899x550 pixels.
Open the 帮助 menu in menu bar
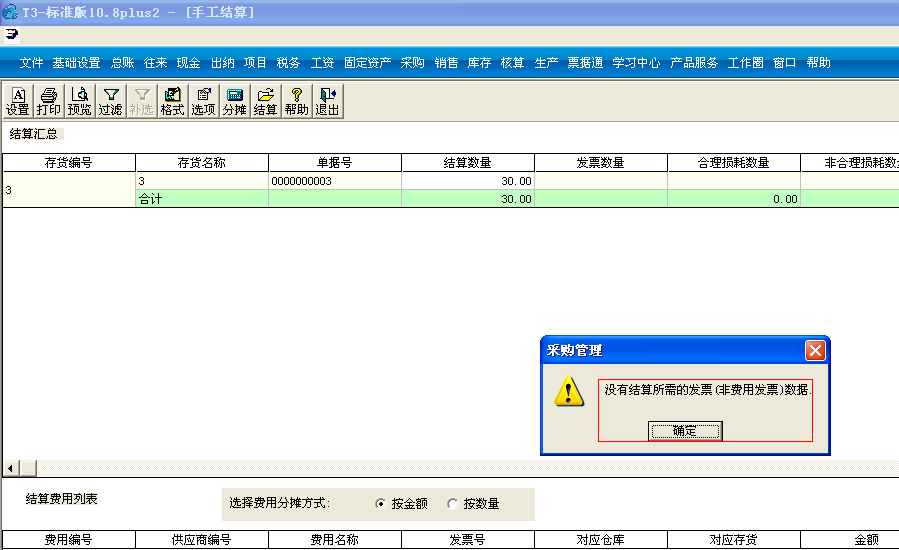pos(818,63)
